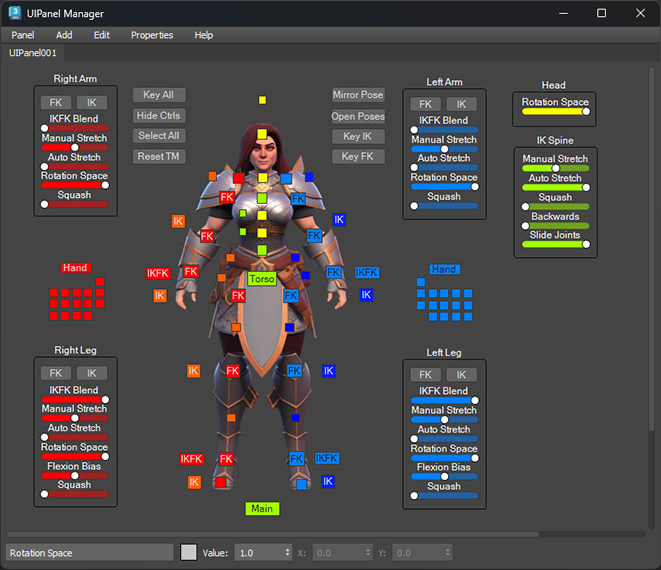This screenshot has width=661, height=570.
Task: Click the Rotation Space name field at the bottom
Action: [90, 553]
